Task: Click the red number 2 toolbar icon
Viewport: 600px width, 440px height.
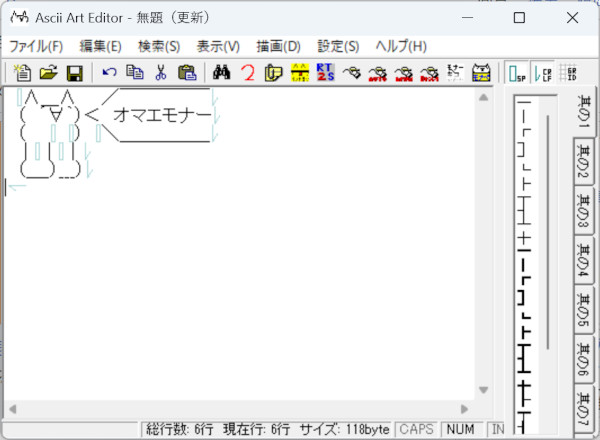Action: coord(248,72)
